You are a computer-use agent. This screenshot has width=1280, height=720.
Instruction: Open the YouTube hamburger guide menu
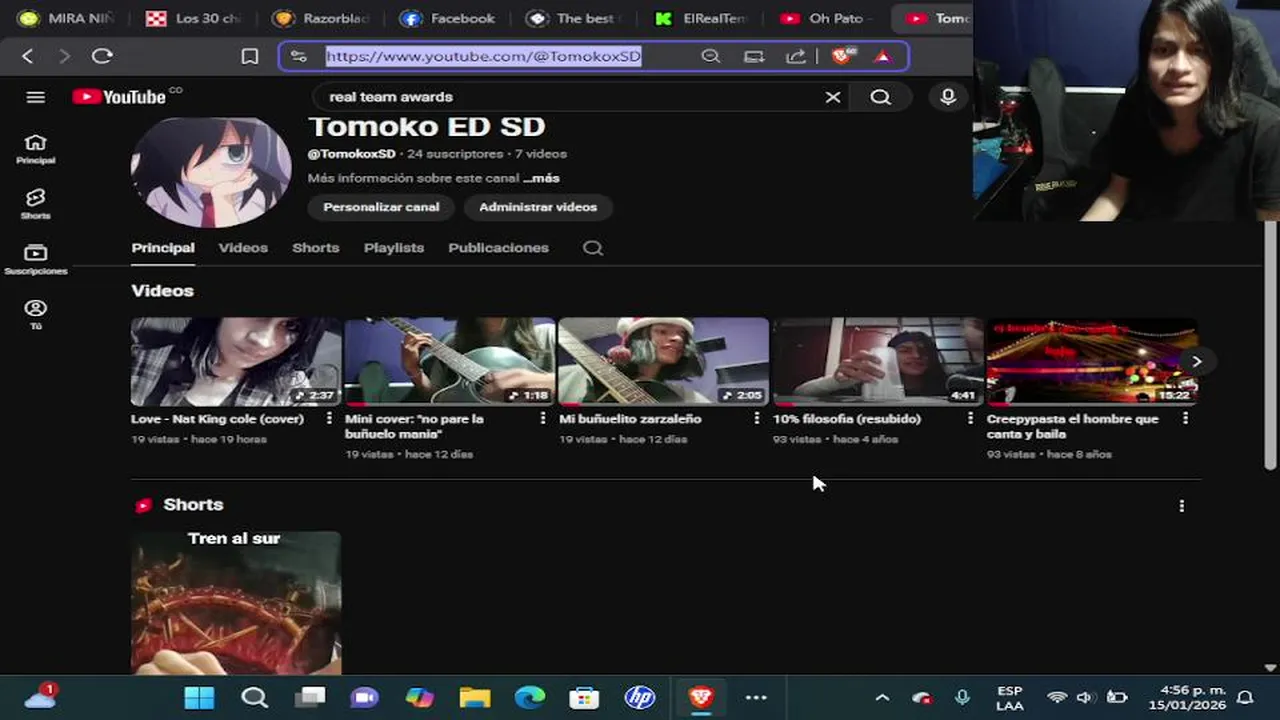36,97
